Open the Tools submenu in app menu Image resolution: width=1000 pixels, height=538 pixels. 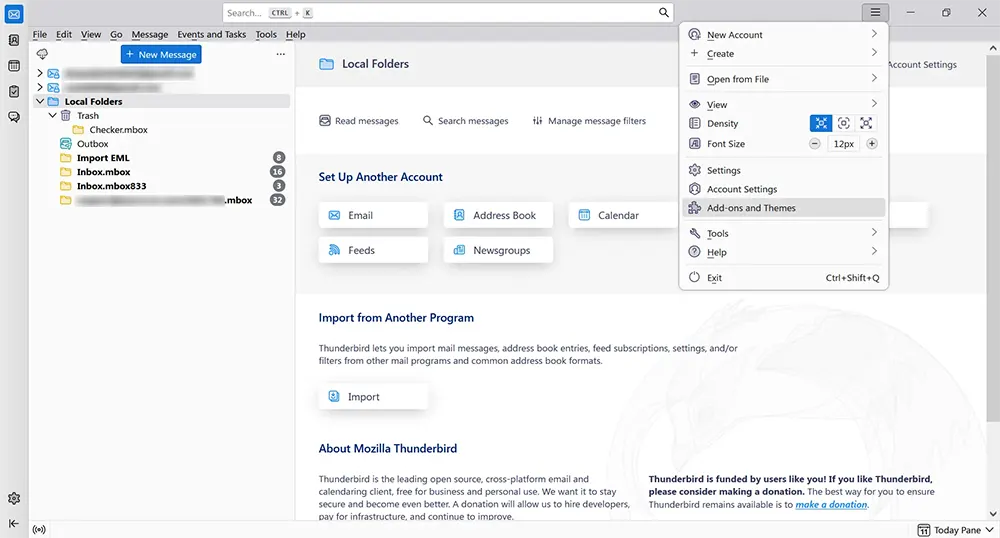[783, 233]
